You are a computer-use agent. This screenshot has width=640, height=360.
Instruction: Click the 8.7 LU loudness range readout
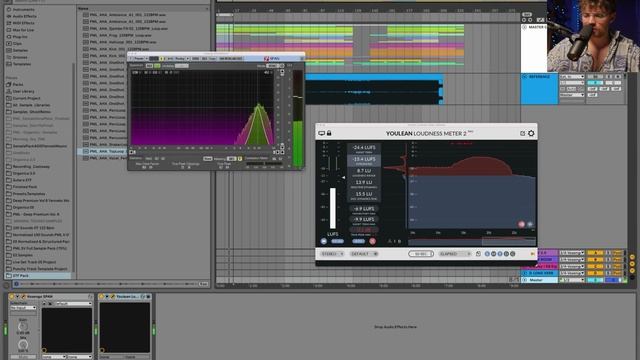[x=364, y=172]
